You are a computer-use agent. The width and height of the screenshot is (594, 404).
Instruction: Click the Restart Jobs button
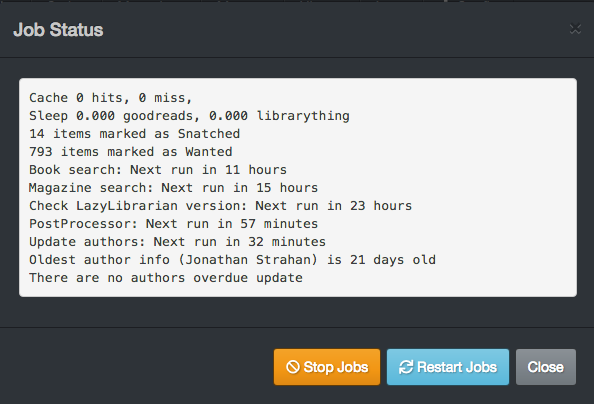447,367
